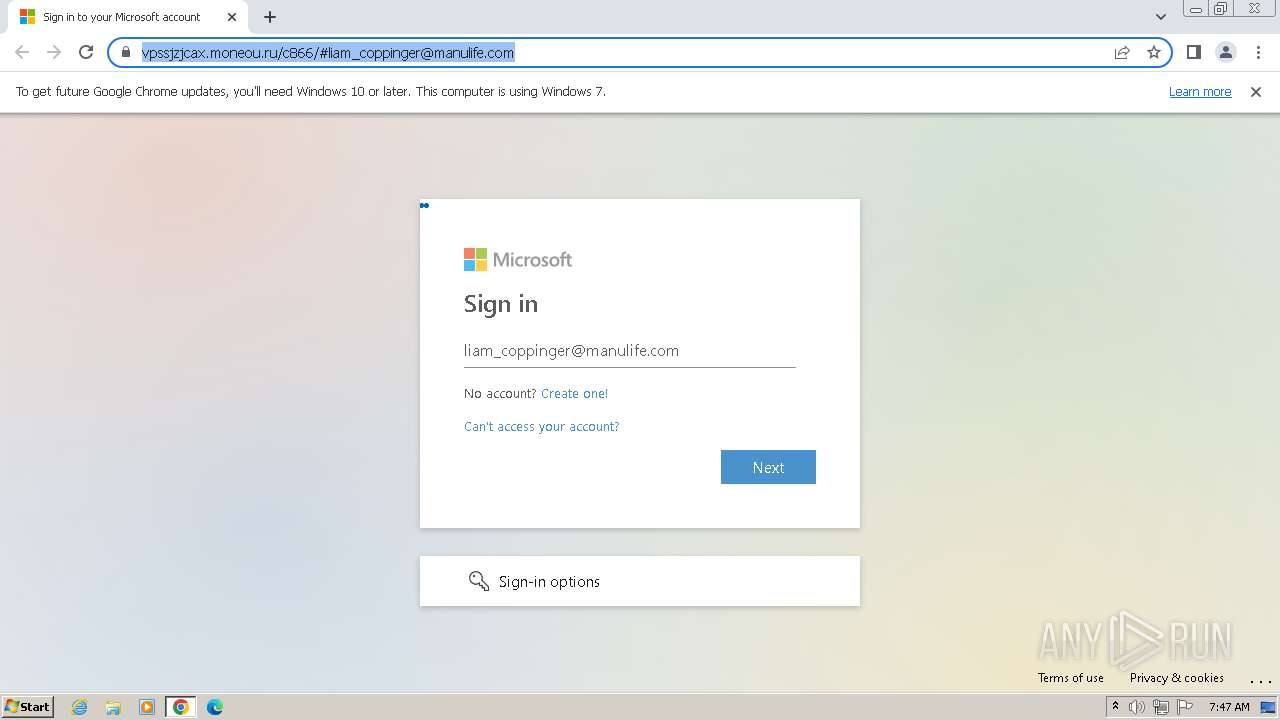This screenshot has height=720, width=1280.
Task: Launch Microsoft Edge from the taskbar
Action: [215, 707]
